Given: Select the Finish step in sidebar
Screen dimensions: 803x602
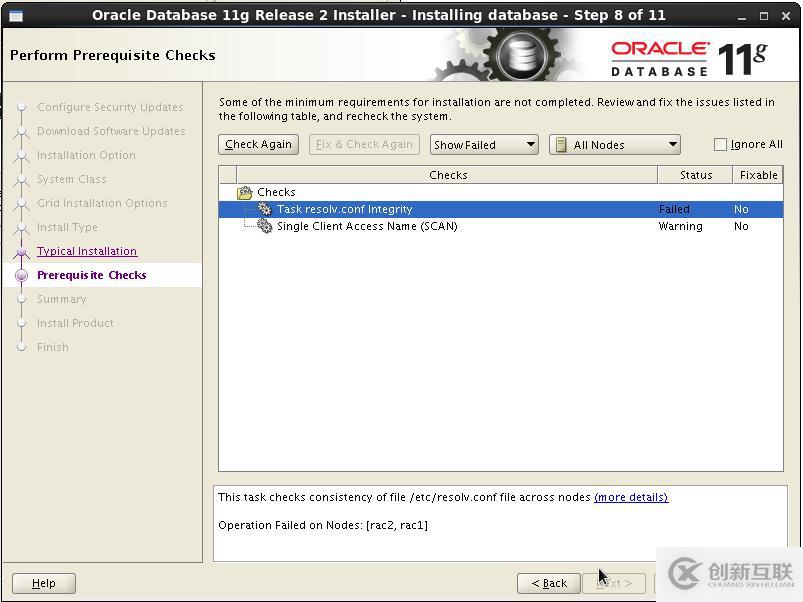Looking at the screenshot, I should pos(53,348).
